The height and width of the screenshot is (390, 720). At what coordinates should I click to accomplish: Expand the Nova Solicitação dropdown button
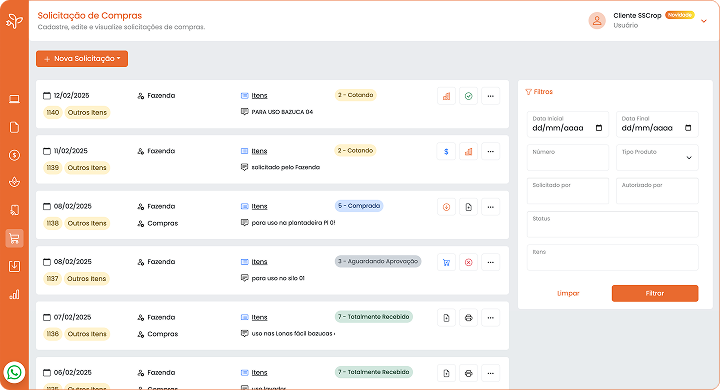tap(82, 59)
